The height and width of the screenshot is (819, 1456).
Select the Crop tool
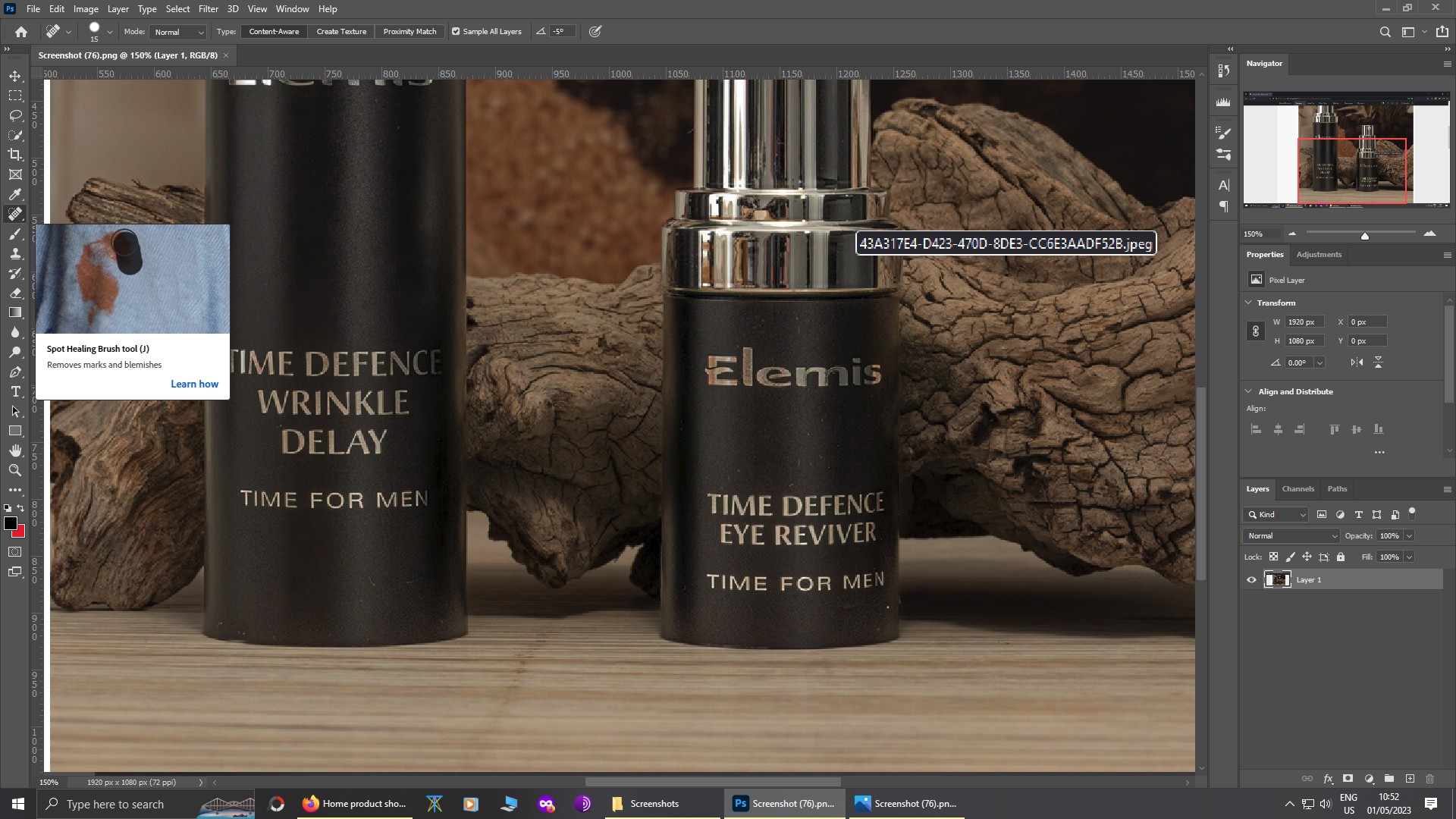point(15,155)
